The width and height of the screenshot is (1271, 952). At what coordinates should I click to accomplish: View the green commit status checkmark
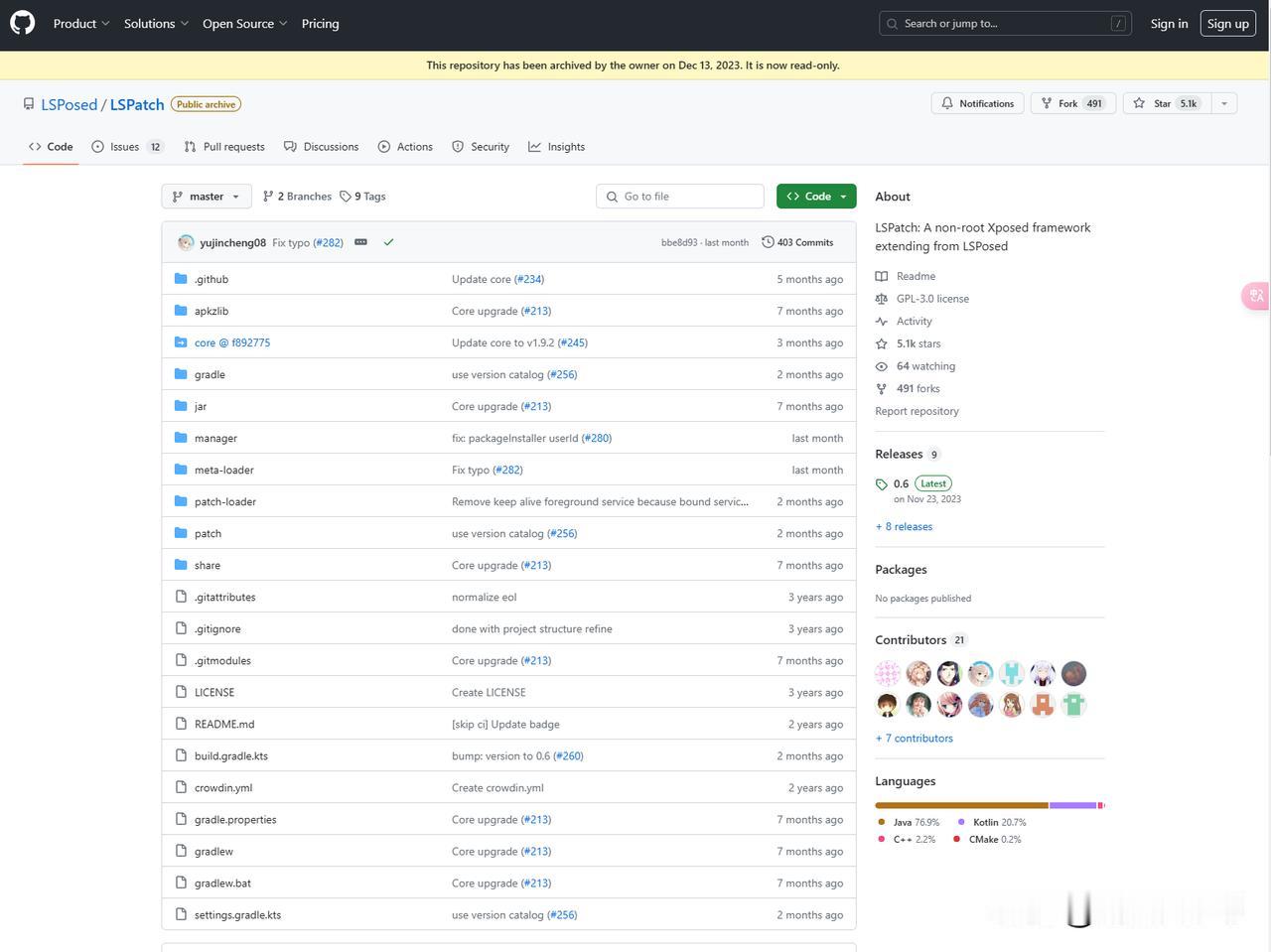(388, 242)
